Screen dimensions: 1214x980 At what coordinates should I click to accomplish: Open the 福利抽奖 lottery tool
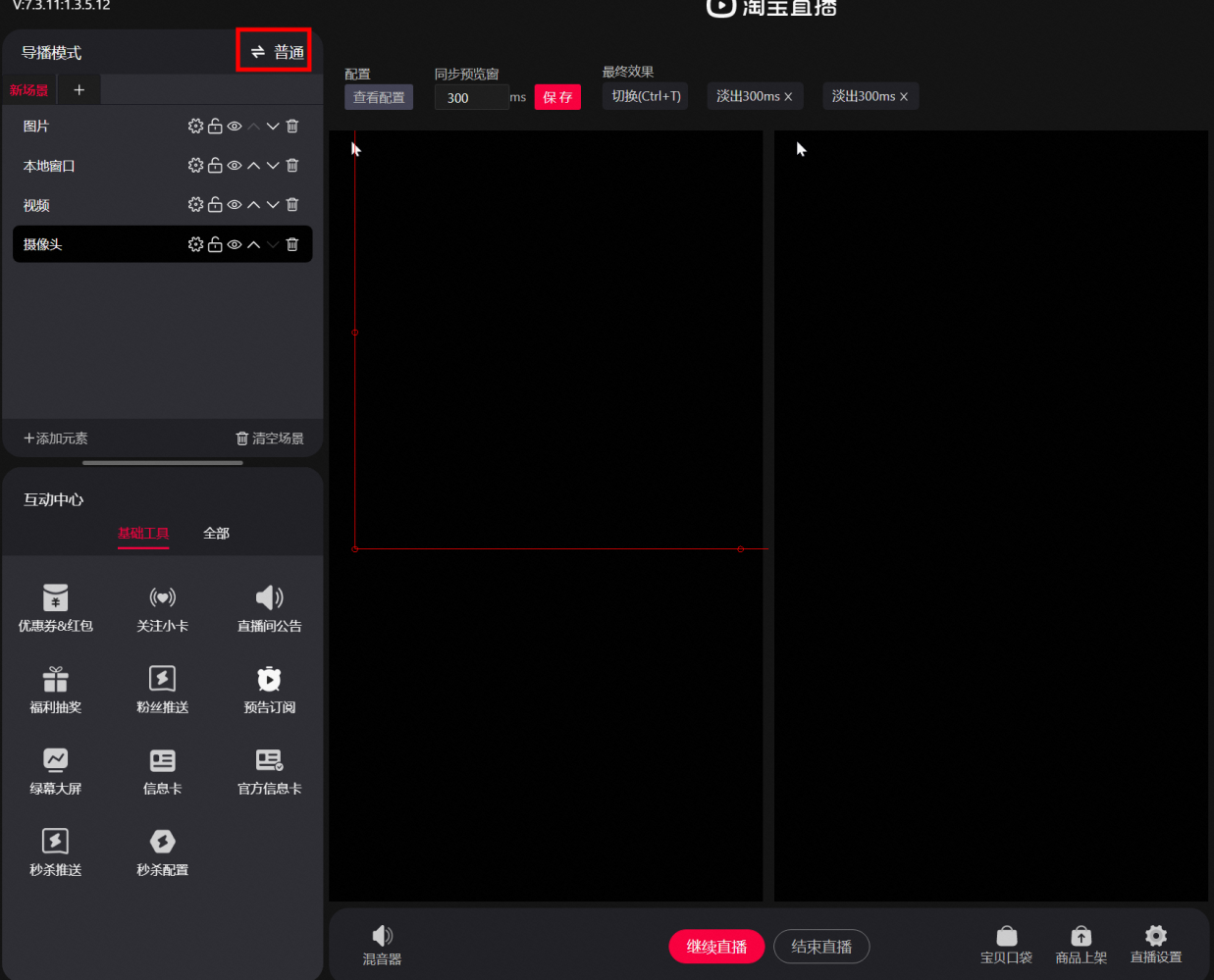tap(56, 689)
